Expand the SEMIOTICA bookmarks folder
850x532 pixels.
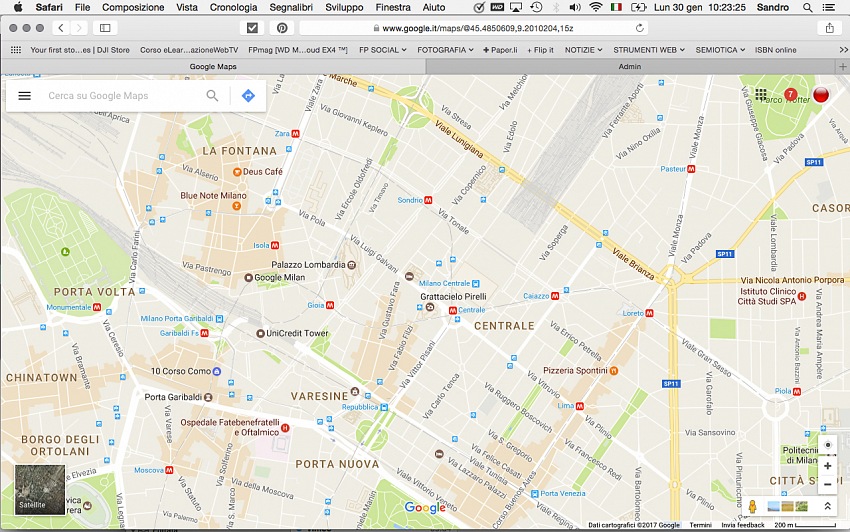pyautogui.click(x=720, y=50)
